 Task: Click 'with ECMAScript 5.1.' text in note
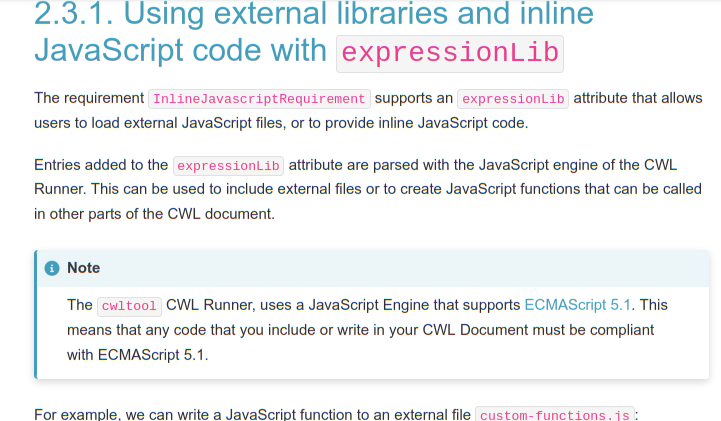coord(137,355)
